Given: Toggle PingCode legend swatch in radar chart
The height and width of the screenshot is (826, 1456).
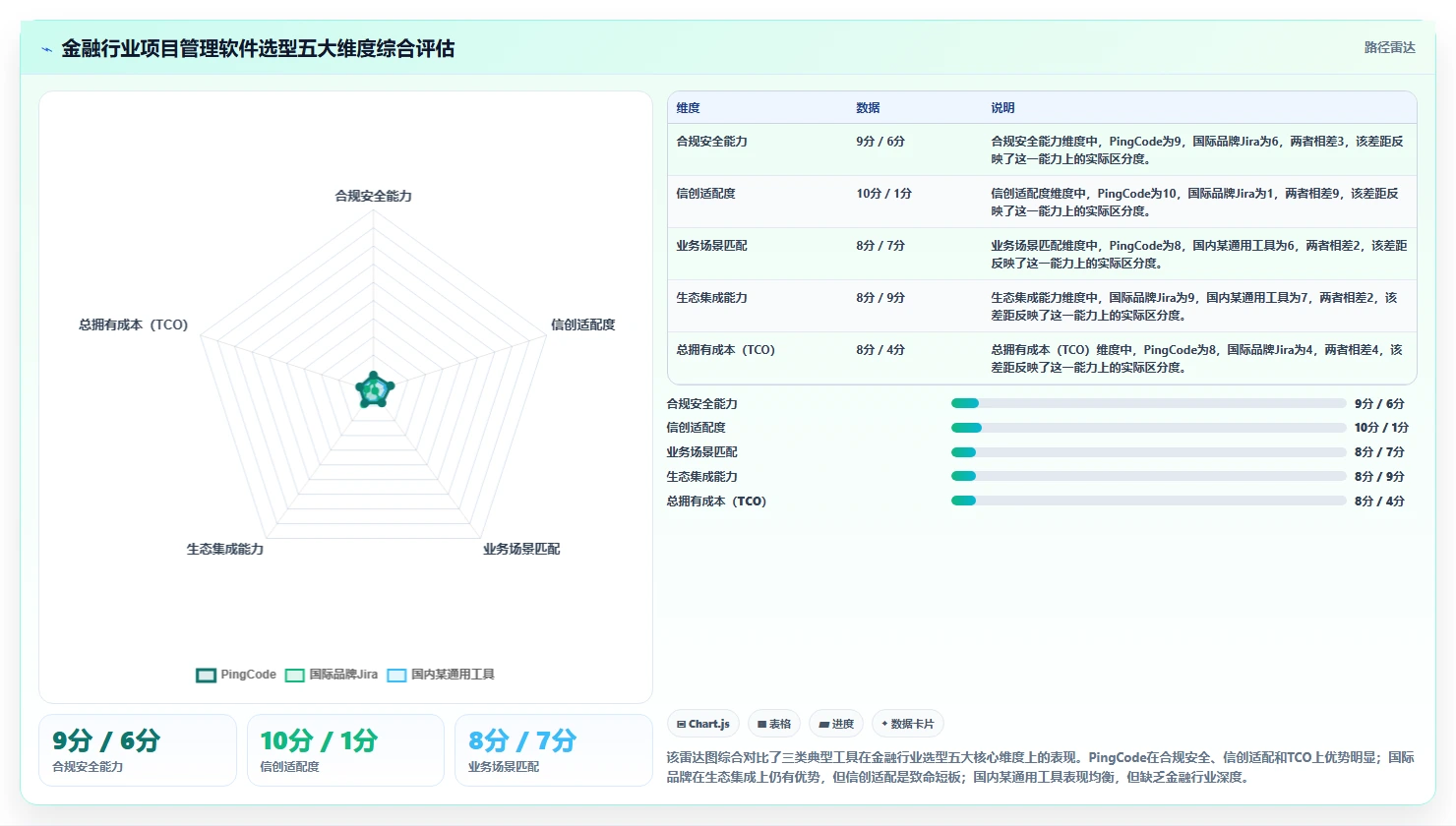Looking at the screenshot, I should [206, 675].
